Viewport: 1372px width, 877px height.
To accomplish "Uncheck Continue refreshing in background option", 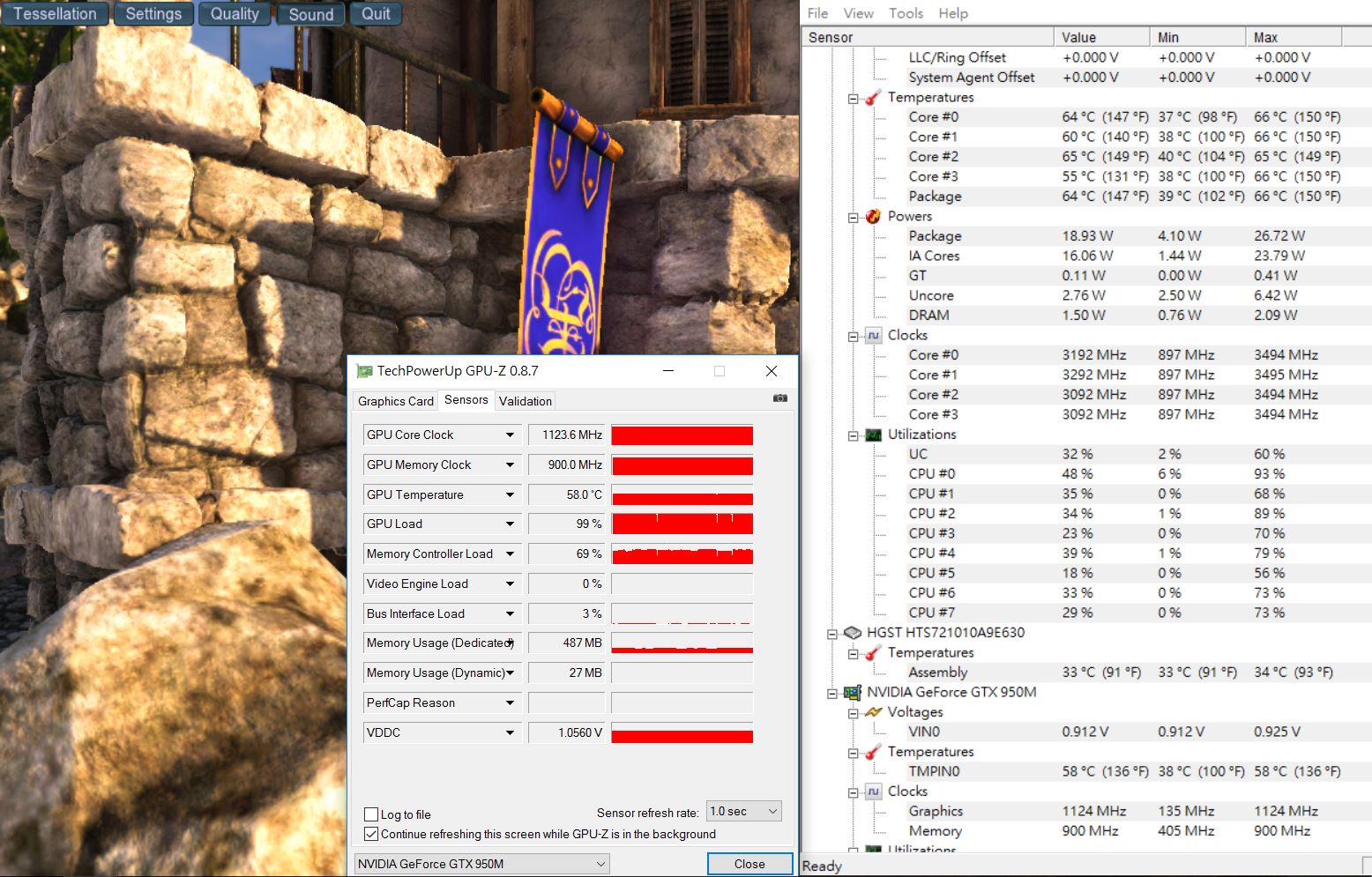I will [x=371, y=834].
